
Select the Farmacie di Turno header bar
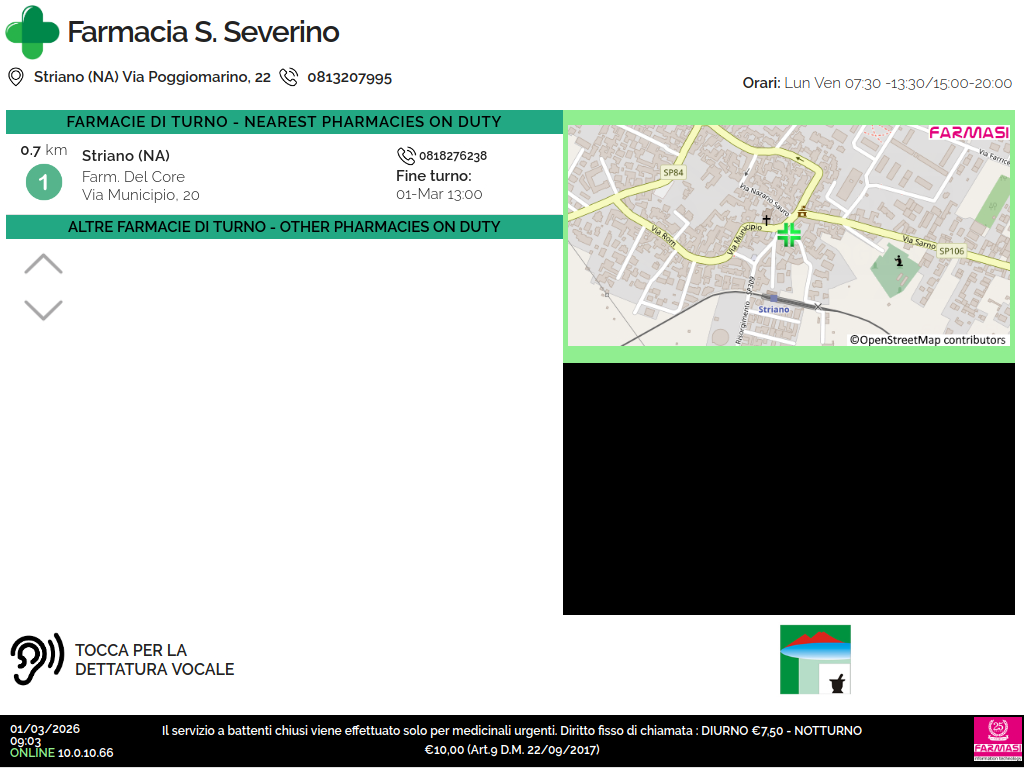pyautogui.click(x=284, y=122)
